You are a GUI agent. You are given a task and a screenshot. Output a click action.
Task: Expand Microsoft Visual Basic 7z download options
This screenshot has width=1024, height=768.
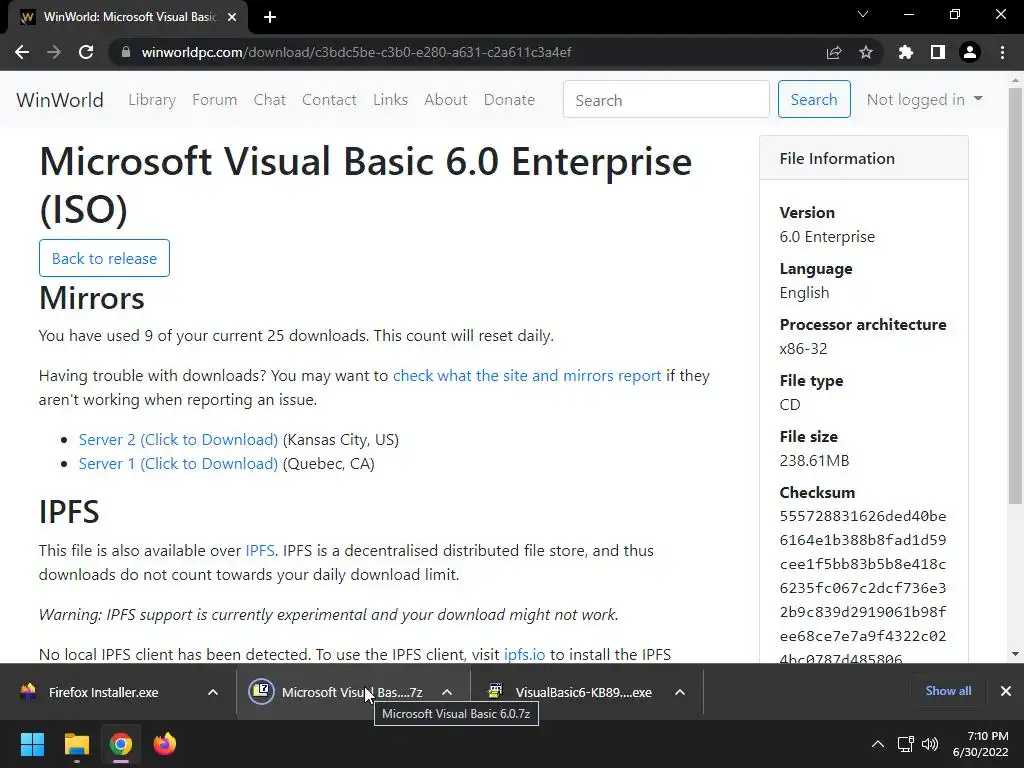click(x=447, y=692)
